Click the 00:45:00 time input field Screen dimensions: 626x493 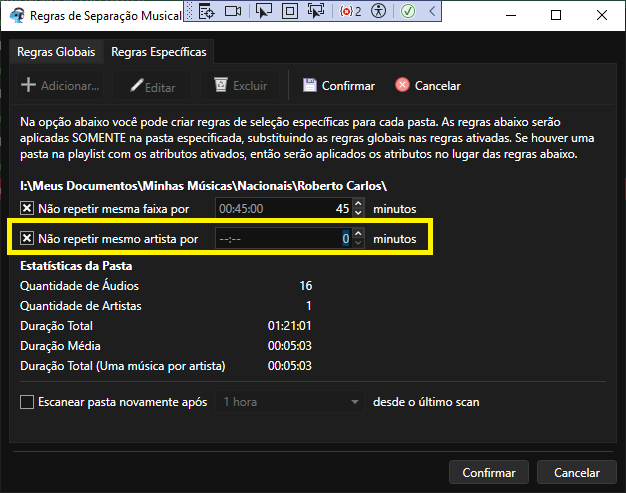coord(270,210)
